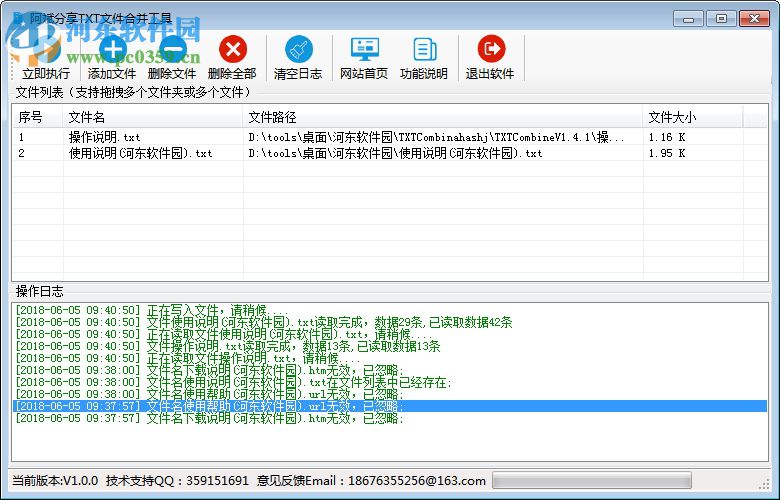Sort by the 序号 column header
The height and width of the screenshot is (500, 780).
tap(37, 117)
